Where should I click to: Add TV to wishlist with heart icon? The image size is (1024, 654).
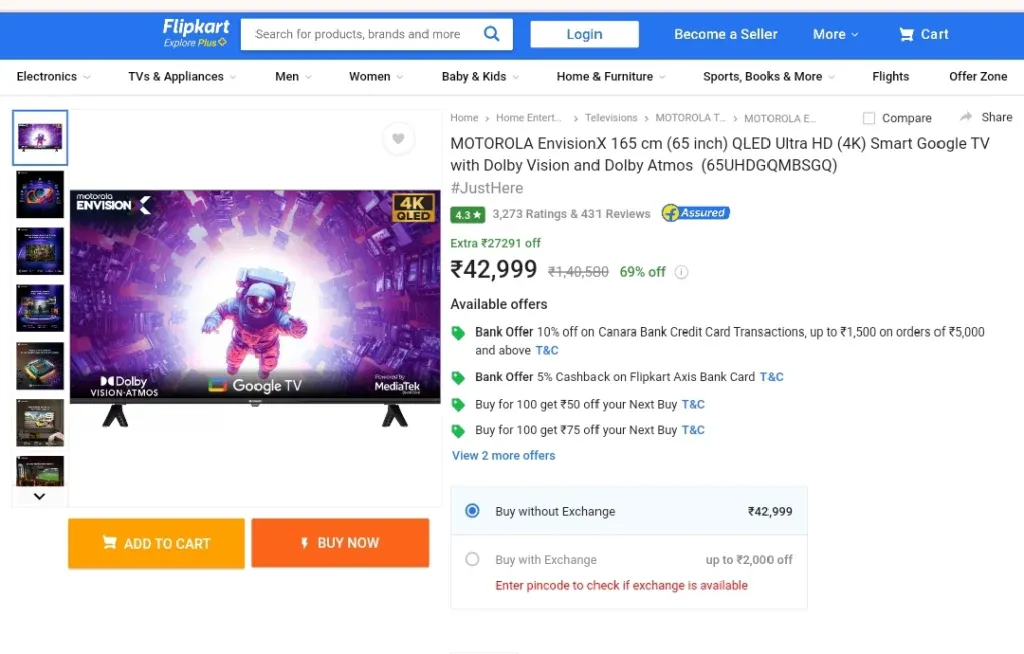[x=398, y=139]
